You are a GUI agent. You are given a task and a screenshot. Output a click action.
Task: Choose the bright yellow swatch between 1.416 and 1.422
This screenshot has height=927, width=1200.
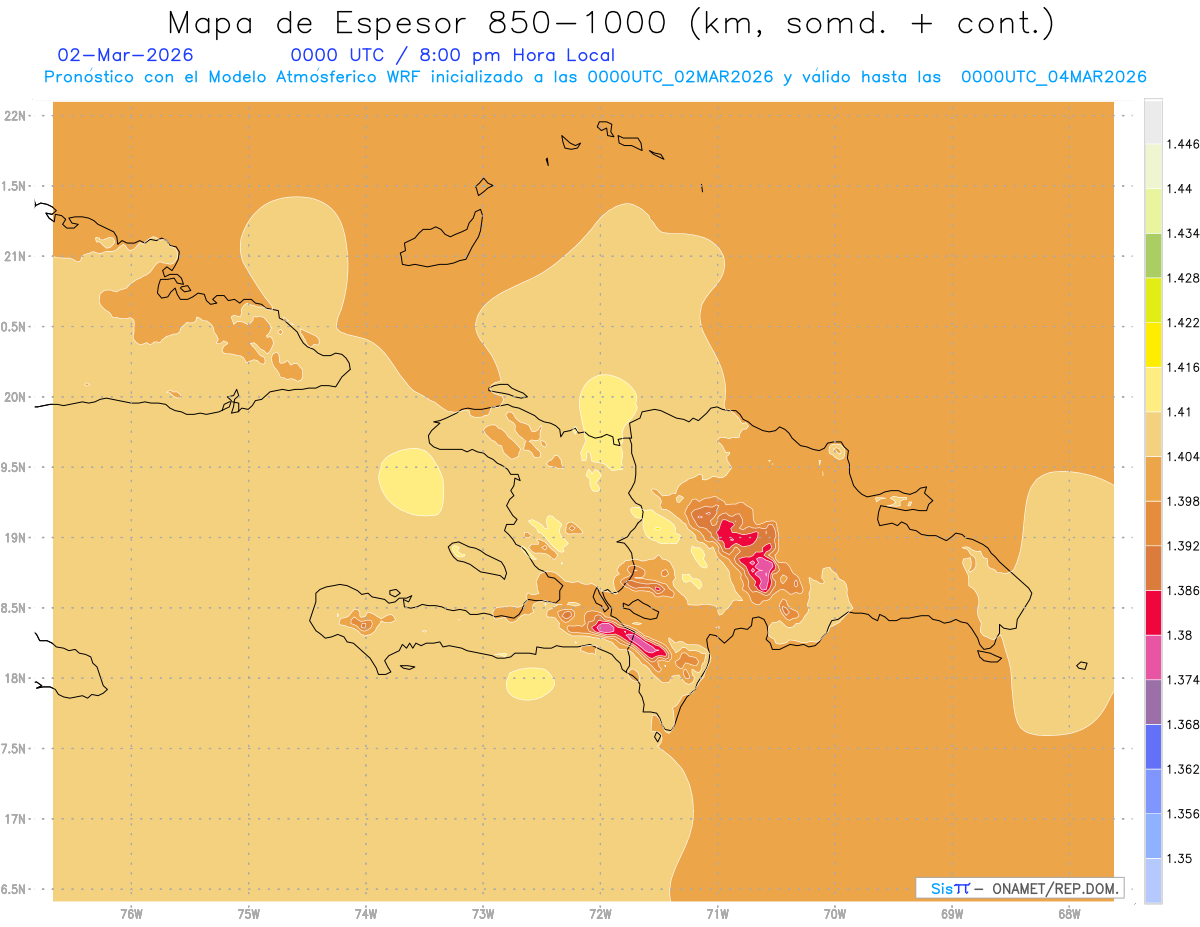(1153, 345)
